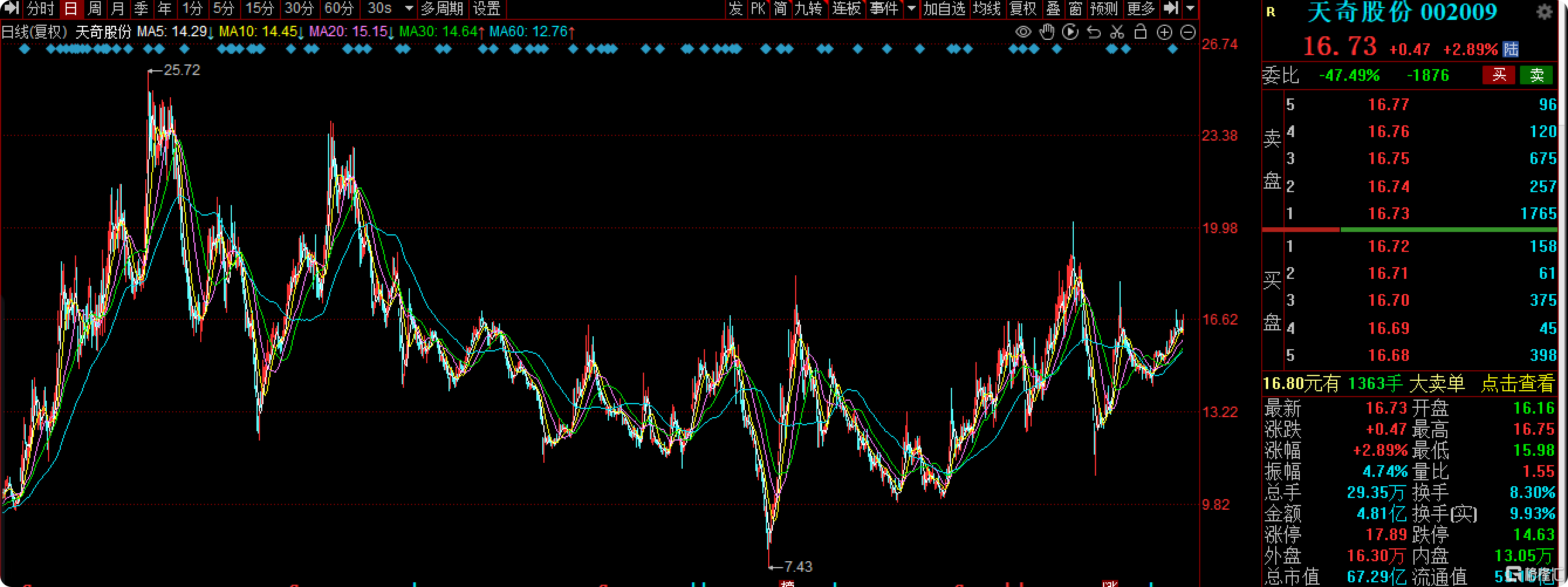Zoom in with the plus circle icon
The image size is (1568, 587).
coord(1165,32)
